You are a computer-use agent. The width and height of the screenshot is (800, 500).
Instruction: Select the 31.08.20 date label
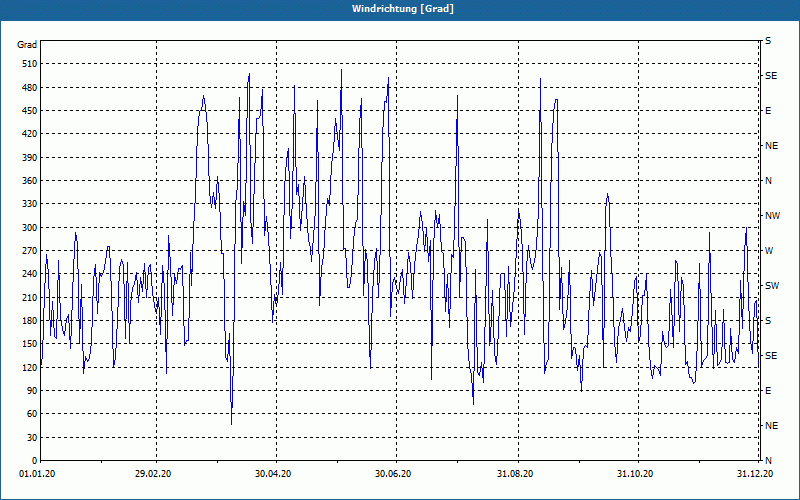(515, 474)
